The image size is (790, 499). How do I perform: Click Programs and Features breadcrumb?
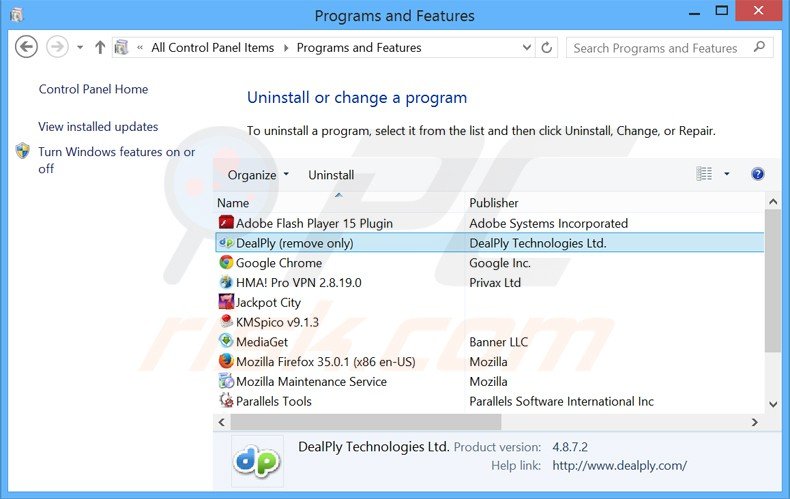(359, 48)
